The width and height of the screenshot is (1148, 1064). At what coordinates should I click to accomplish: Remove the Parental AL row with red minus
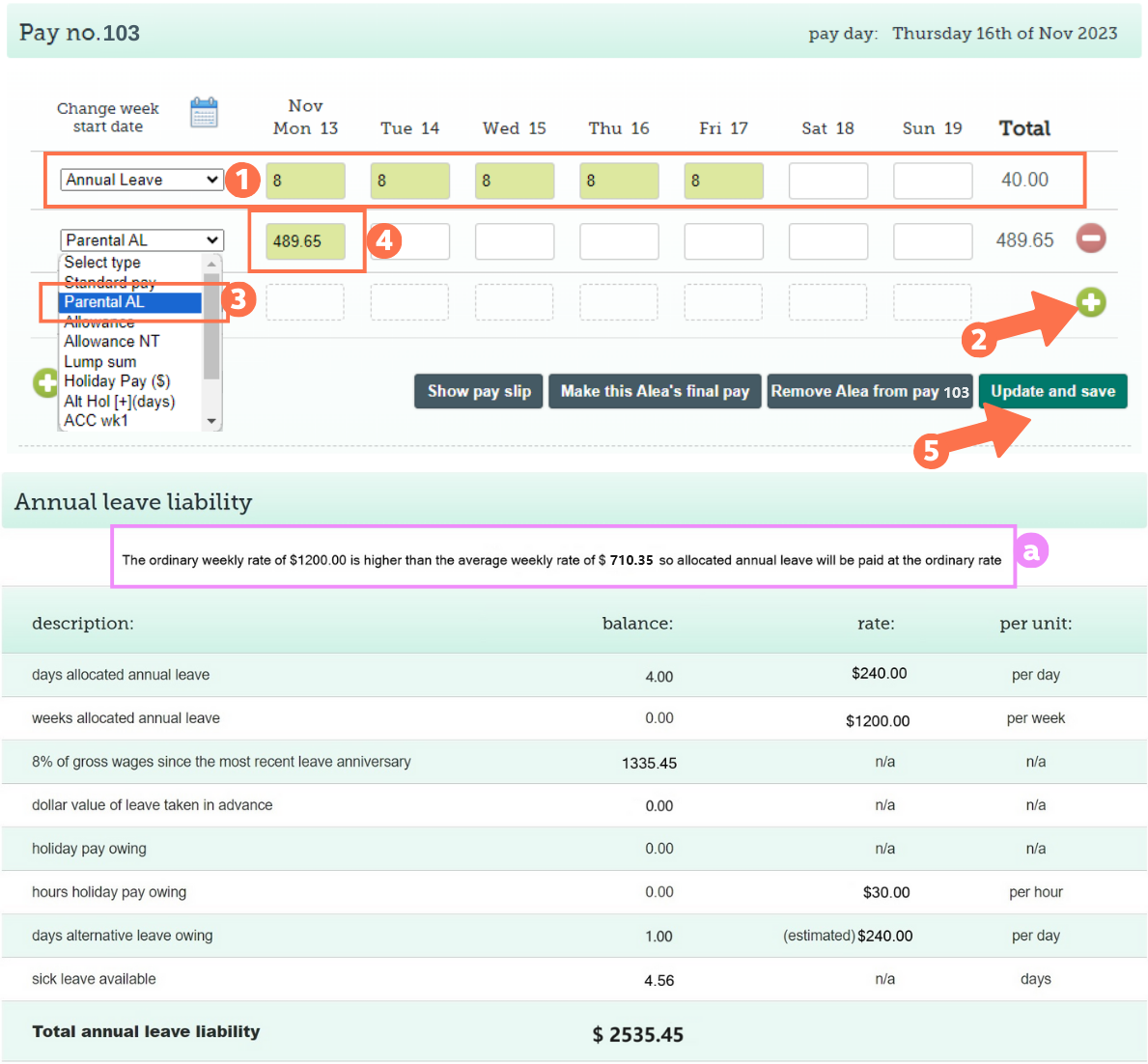(x=1090, y=238)
